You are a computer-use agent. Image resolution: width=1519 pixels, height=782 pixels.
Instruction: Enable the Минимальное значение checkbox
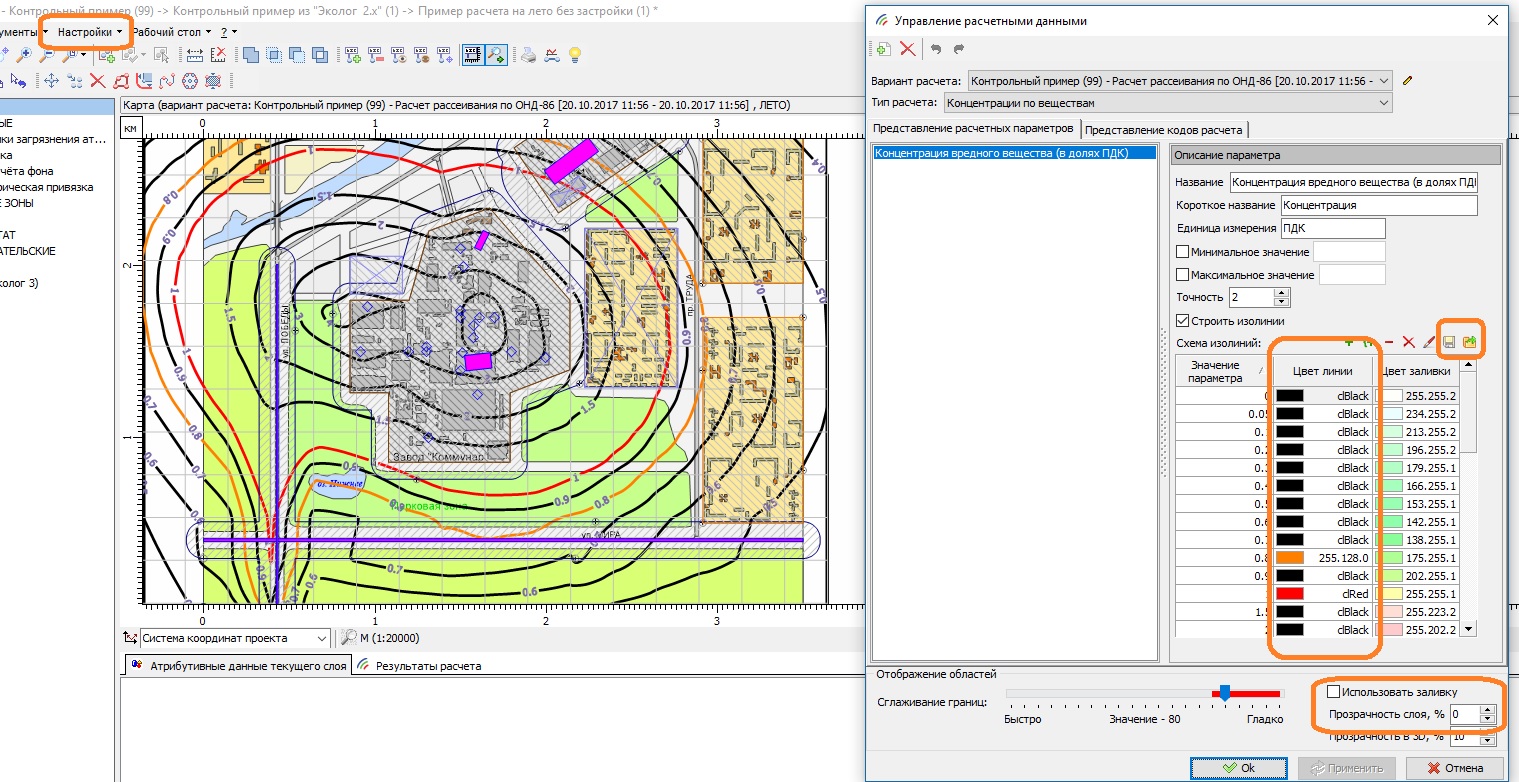(1183, 252)
